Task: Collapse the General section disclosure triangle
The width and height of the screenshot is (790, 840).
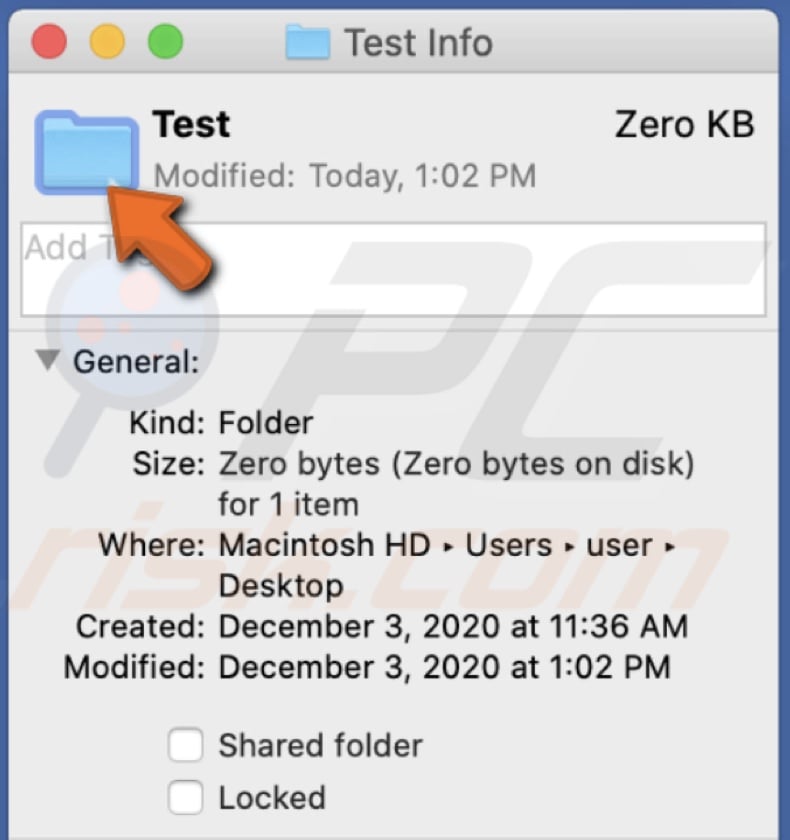Action: point(46,361)
